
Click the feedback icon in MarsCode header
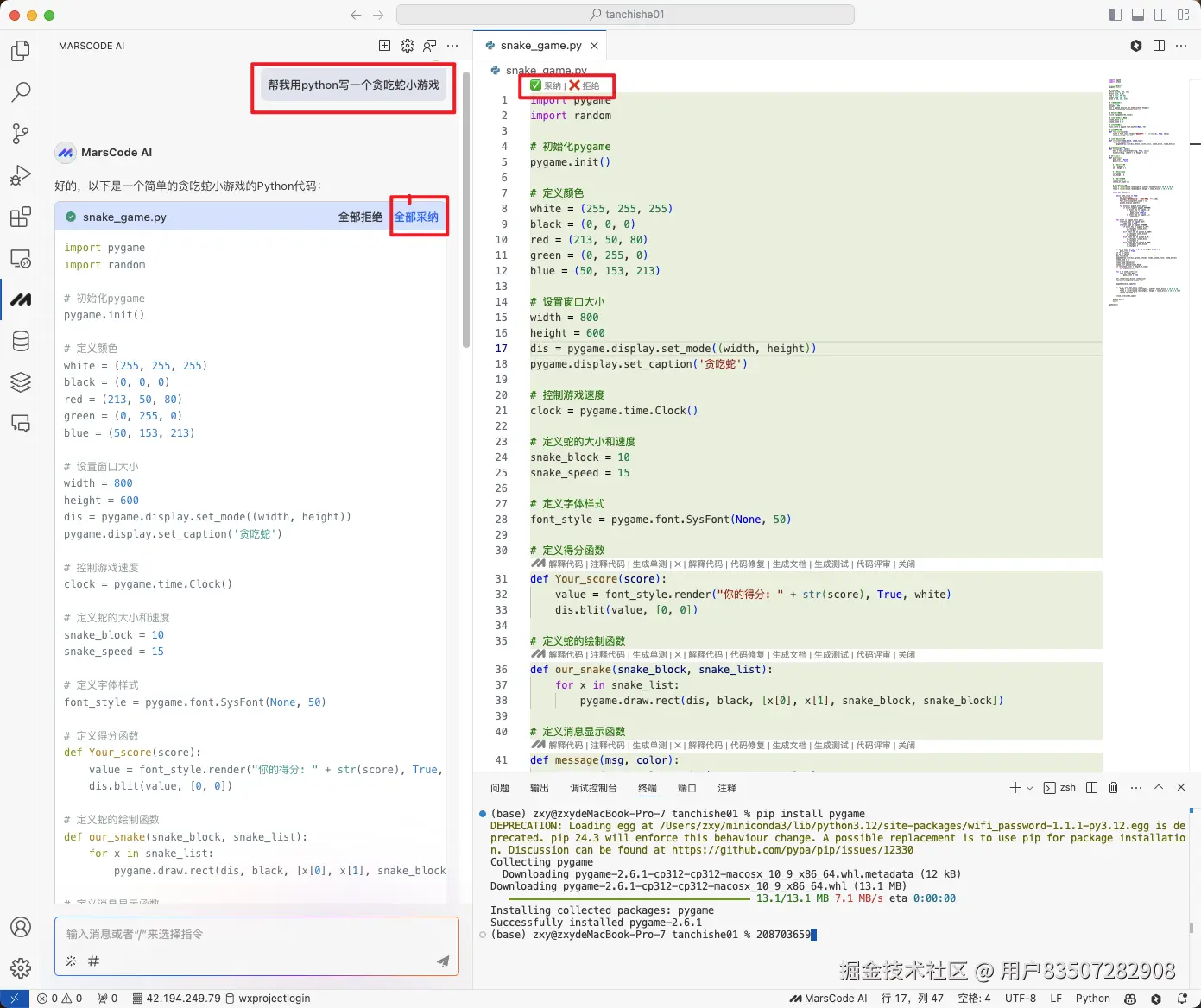(x=430, y=46)
